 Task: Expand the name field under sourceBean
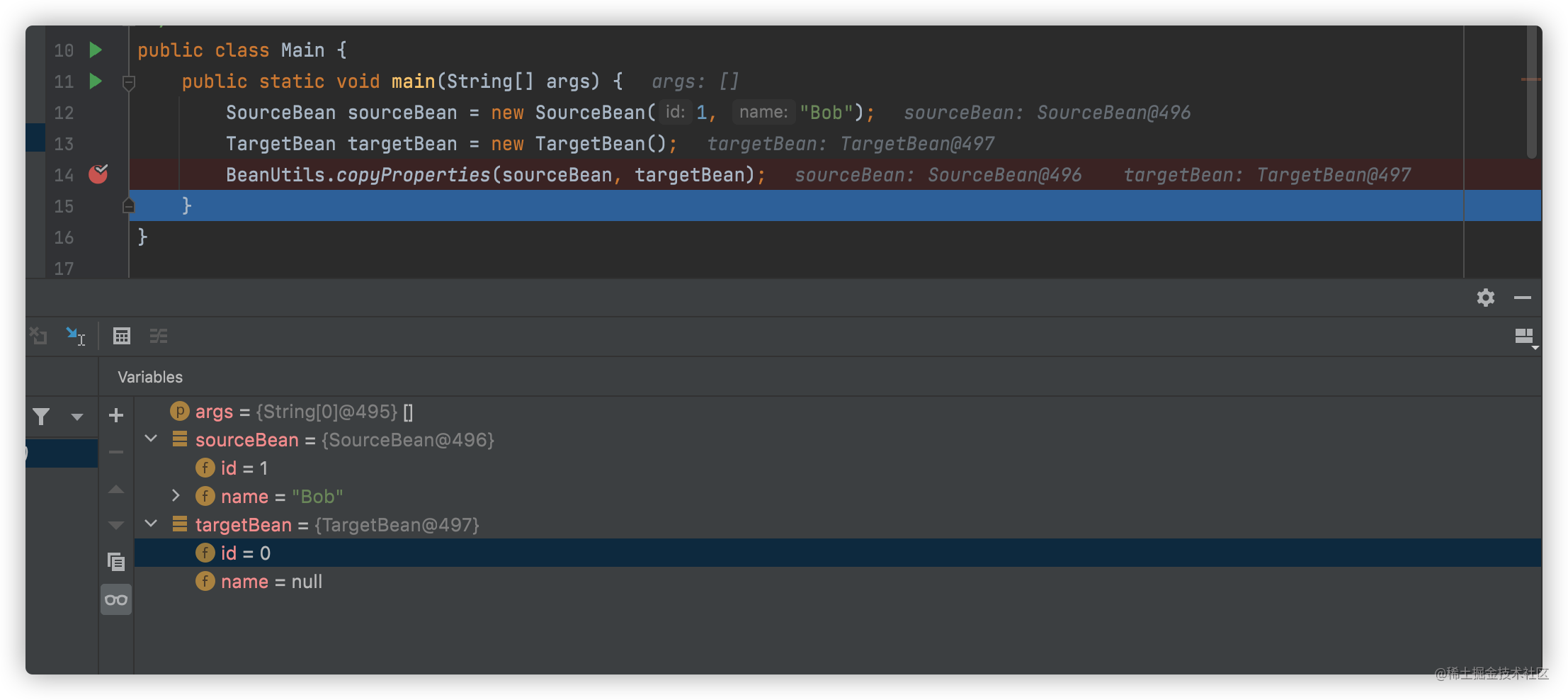(176, 496)
